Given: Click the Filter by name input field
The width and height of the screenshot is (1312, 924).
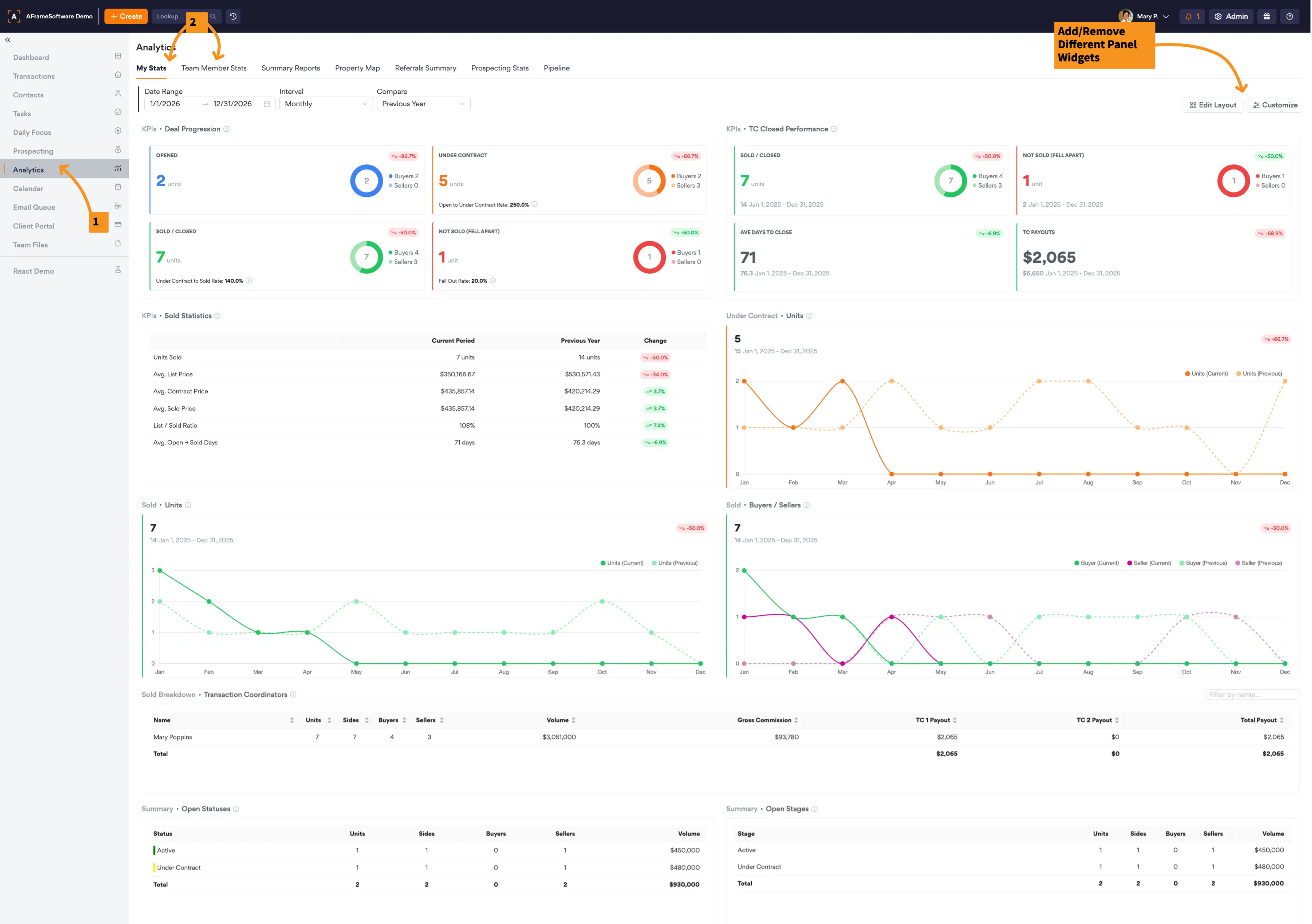Looking at the screenshot, I should pos(1251,694).
